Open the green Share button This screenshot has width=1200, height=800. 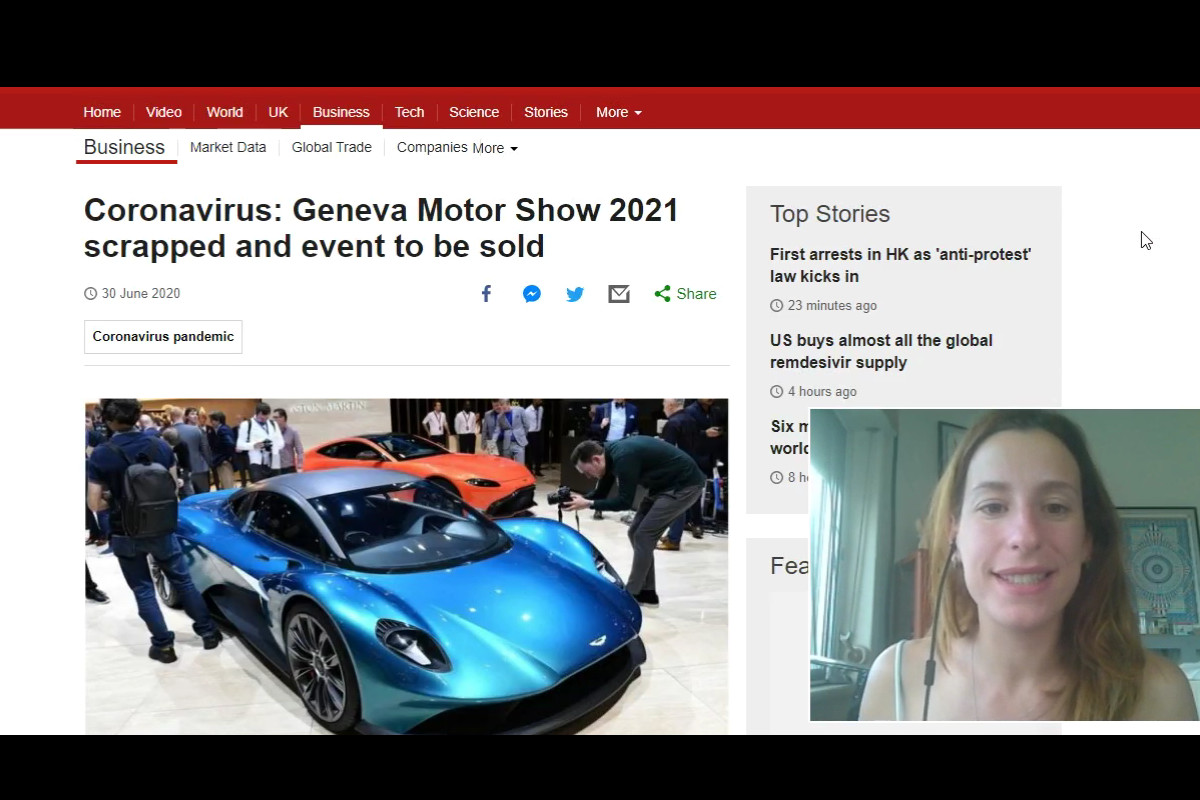coord(685,294)
